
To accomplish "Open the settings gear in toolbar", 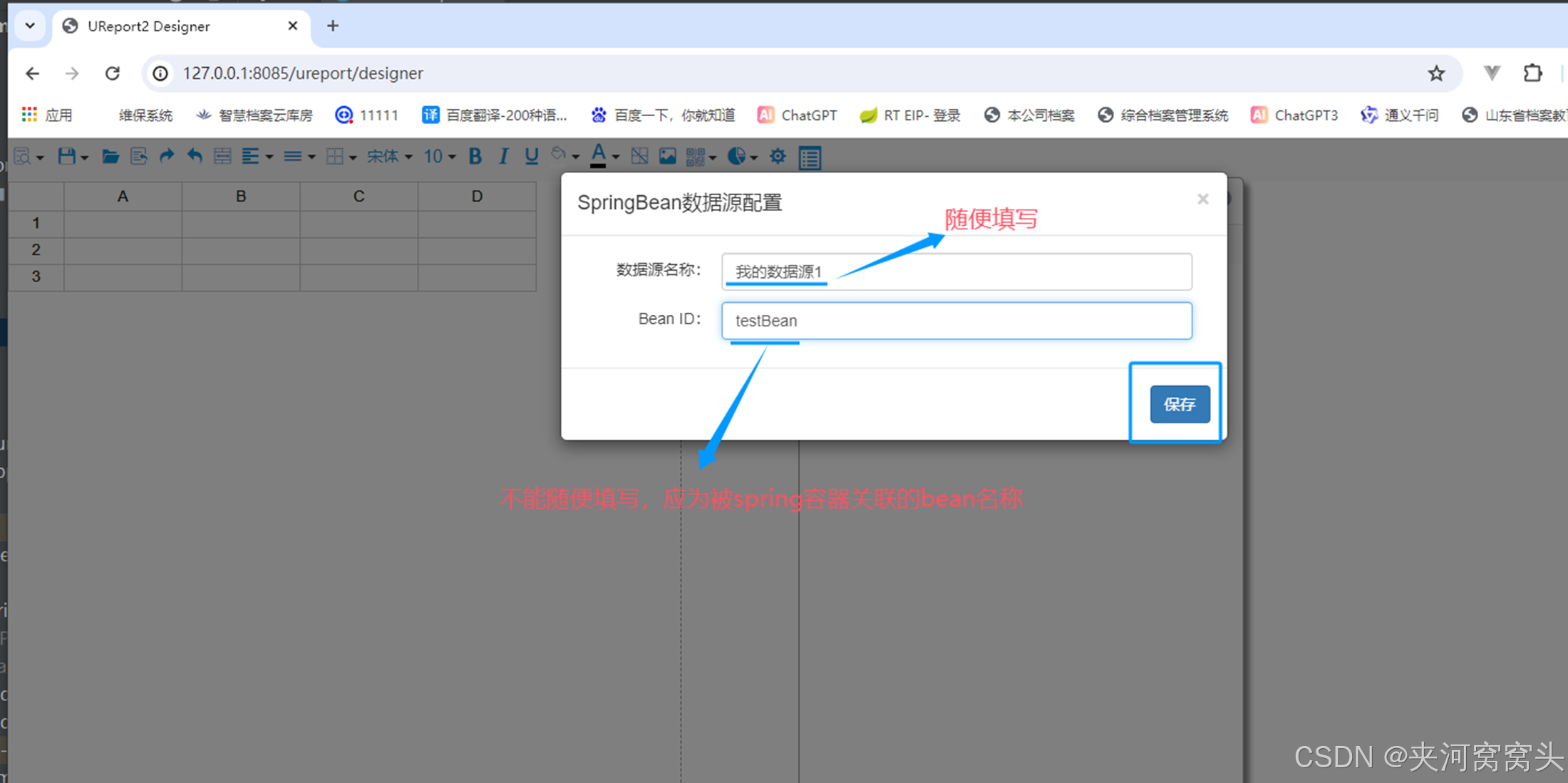I will click(778, 157).
